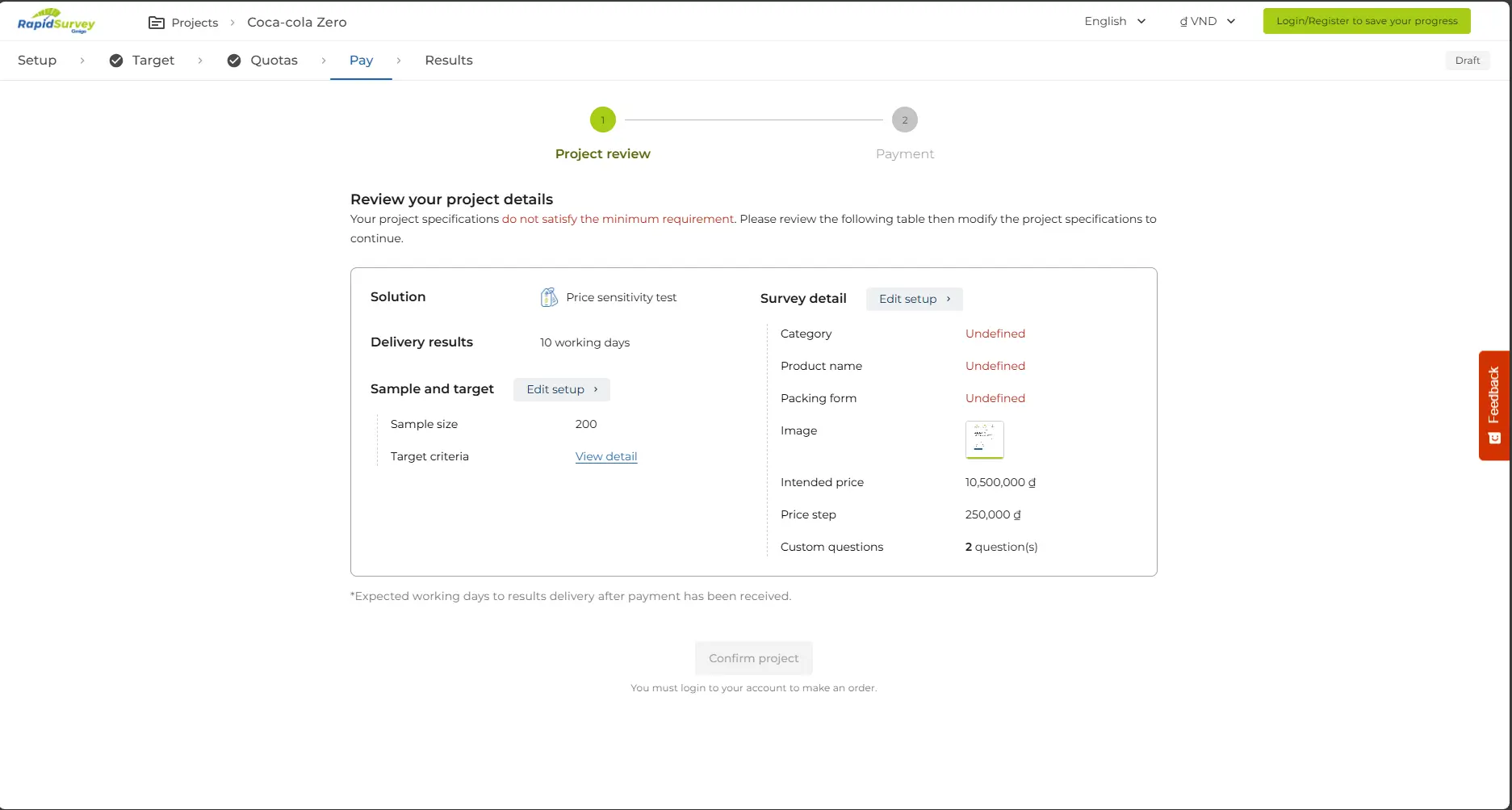
Task: Open the VND currency dropdown
Action: (x=1207, y=21)
